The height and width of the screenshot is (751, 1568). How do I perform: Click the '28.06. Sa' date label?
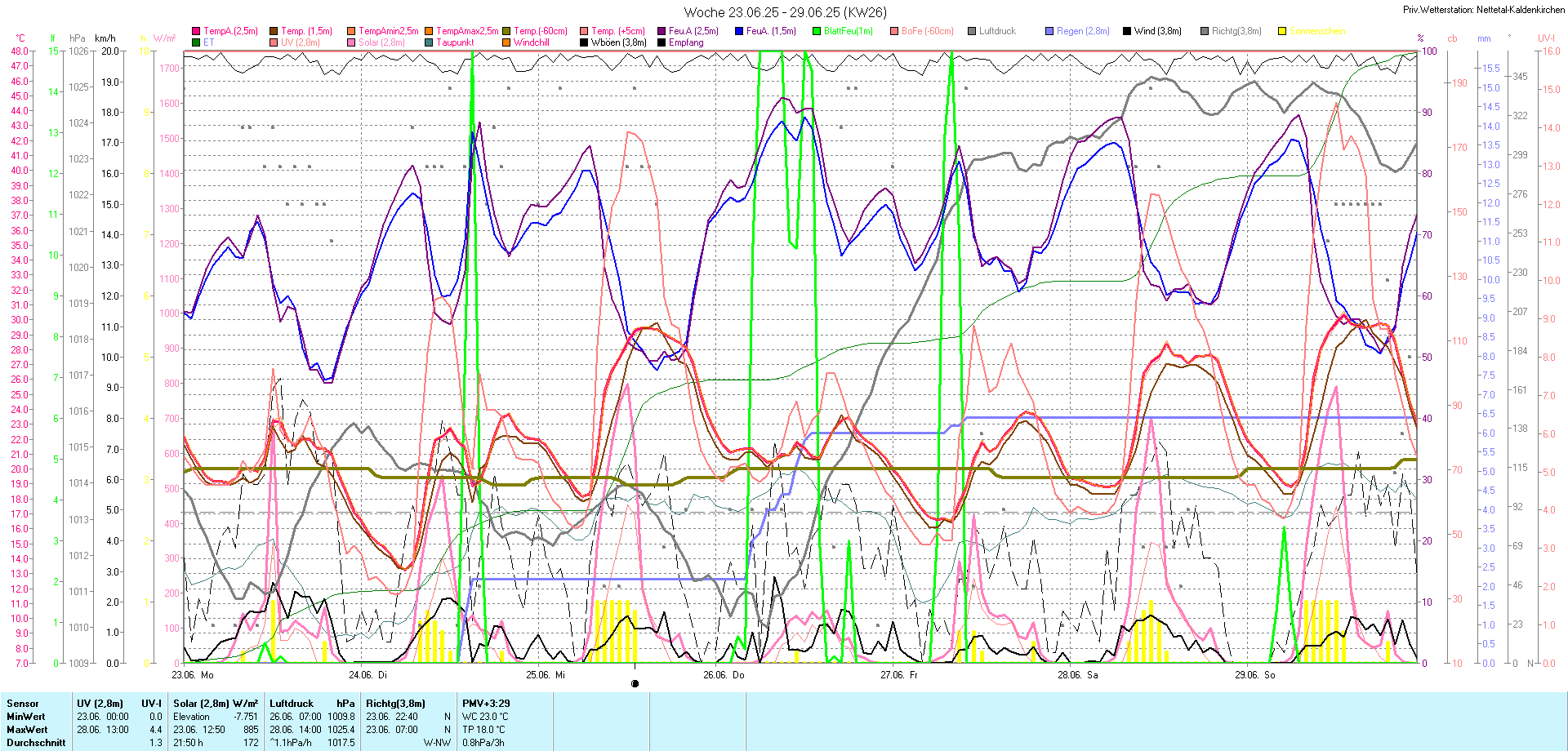coord(1078,674)
